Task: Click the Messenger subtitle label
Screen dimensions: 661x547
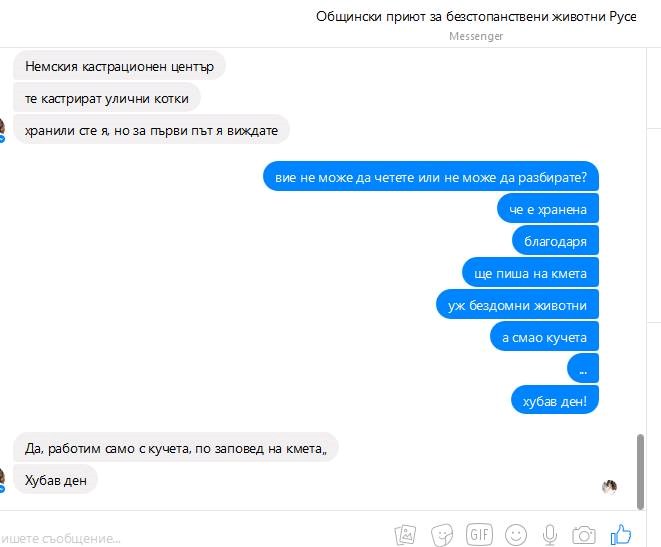Action: pyautogui.click(x=476, y=36)
